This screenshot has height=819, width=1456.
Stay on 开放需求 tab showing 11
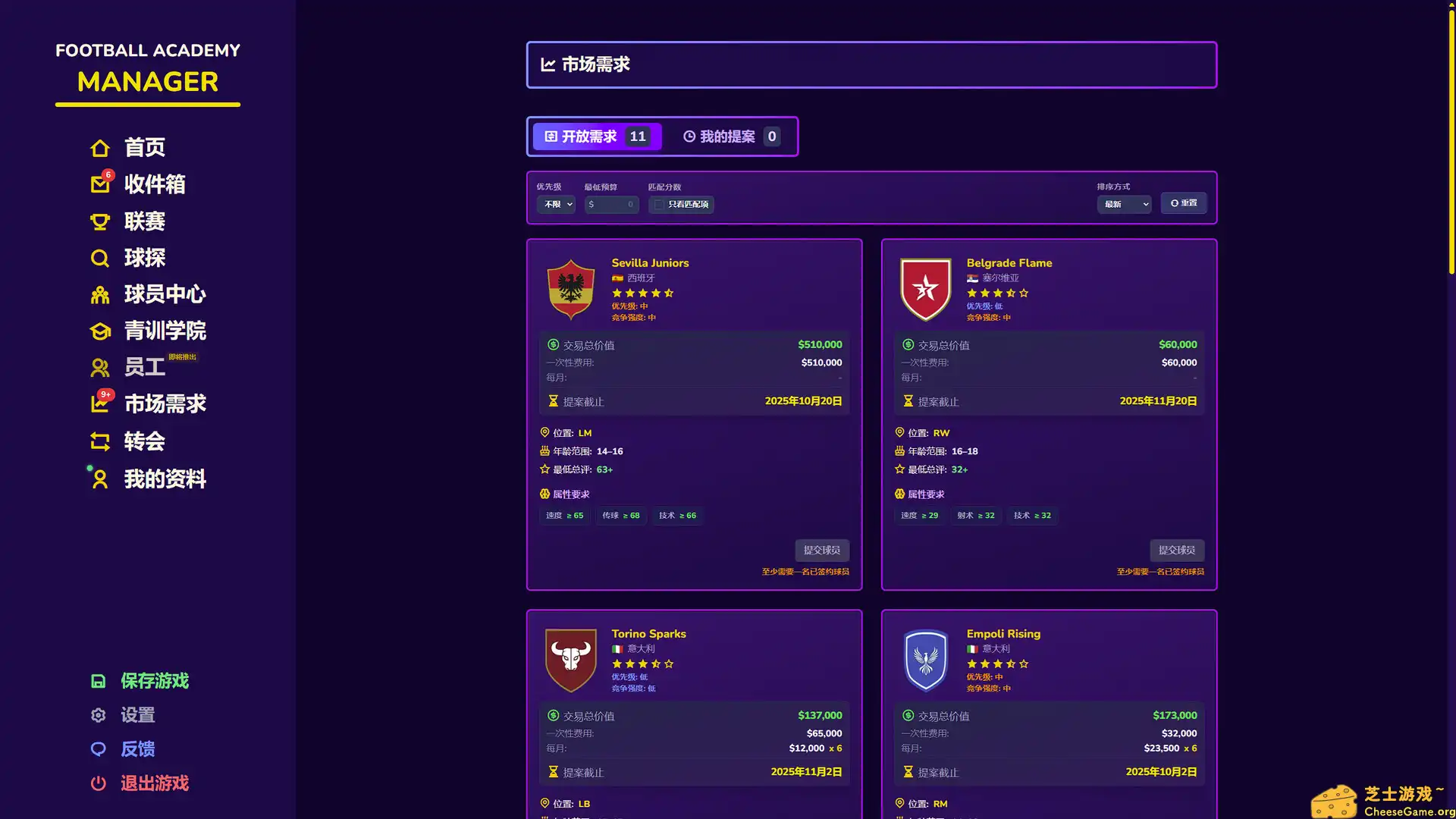click(597, 136)
